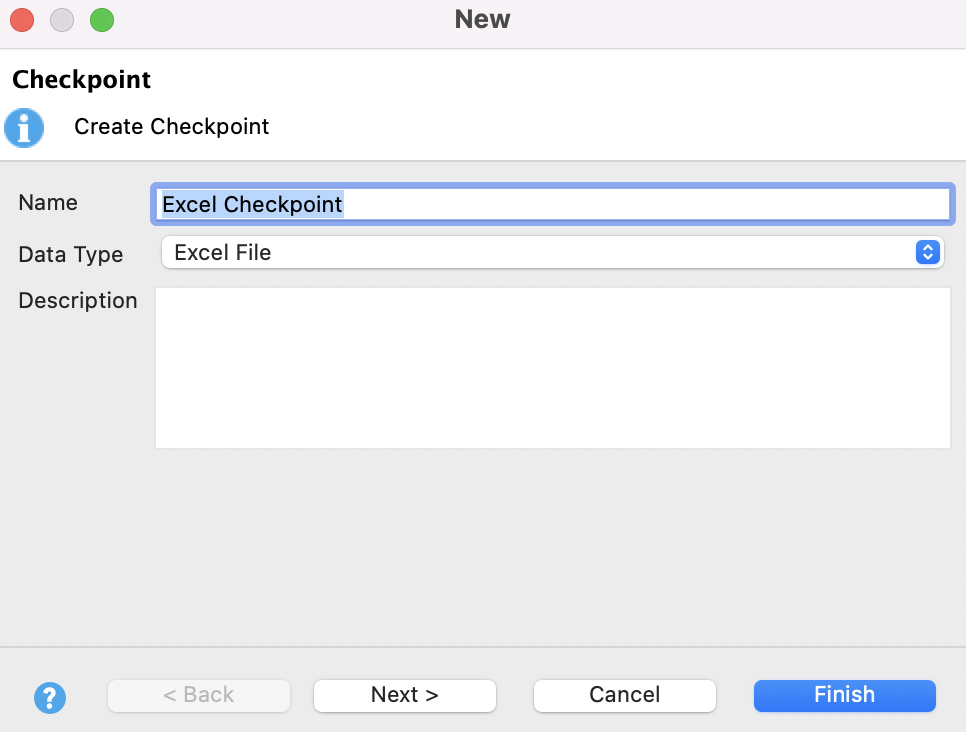
Task: Click the disabled < Back button
Action: 199,695
